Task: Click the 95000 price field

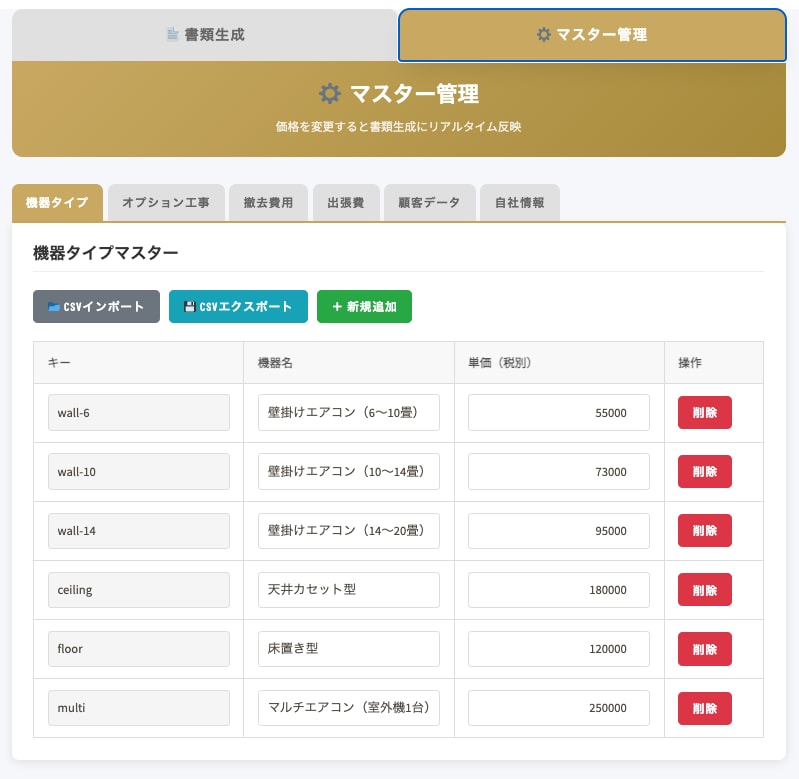Action: [559, 531]
